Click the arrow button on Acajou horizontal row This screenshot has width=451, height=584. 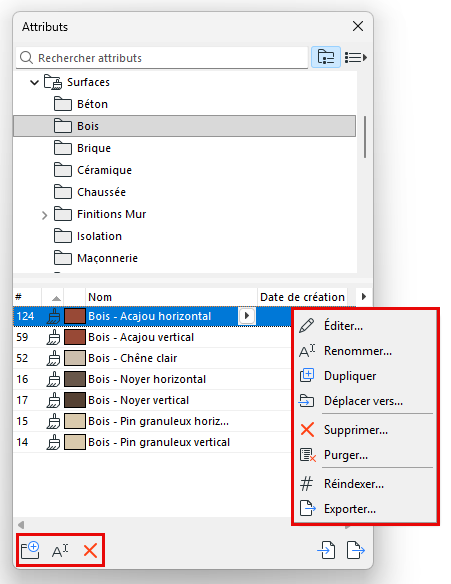point(247,316)
